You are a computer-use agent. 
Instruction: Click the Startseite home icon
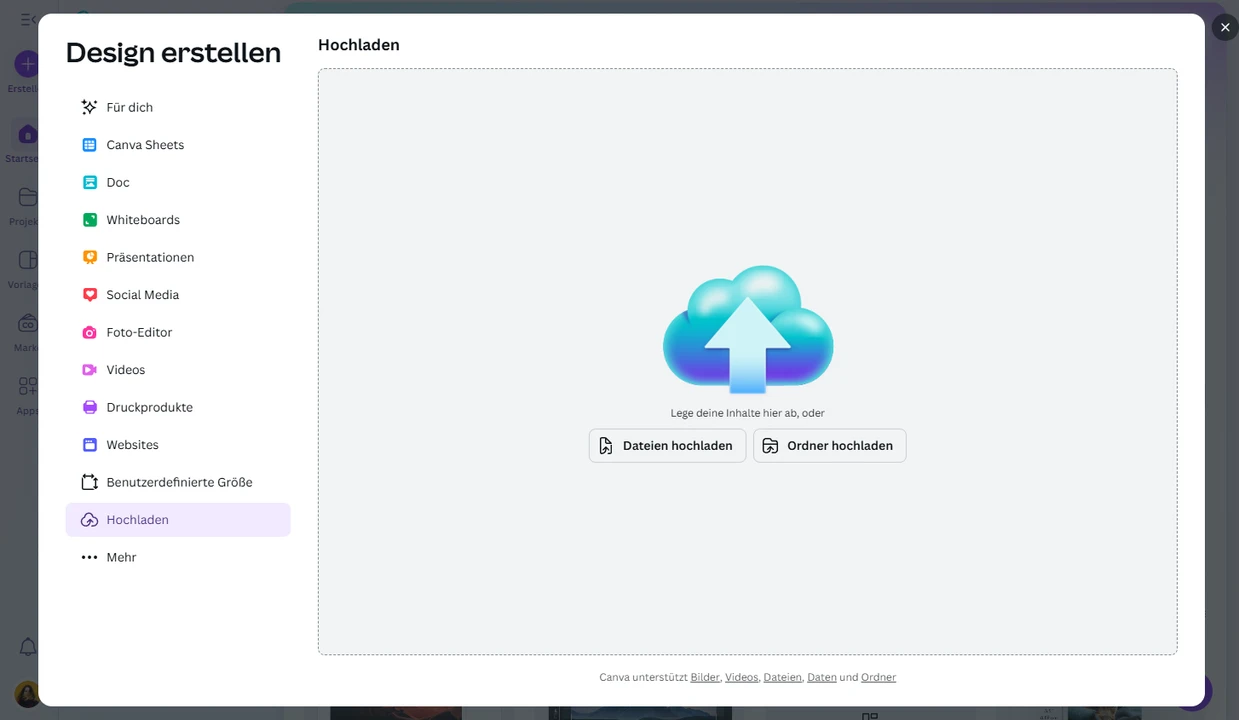pyautogui.click(x=27, y=134)
